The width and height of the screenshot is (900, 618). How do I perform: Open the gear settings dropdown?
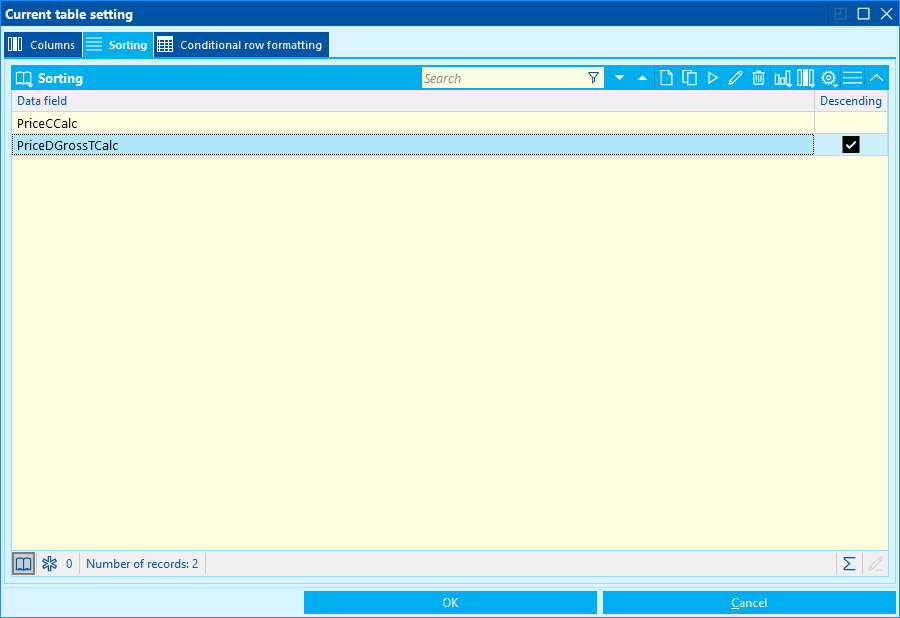tap(829, 78)
